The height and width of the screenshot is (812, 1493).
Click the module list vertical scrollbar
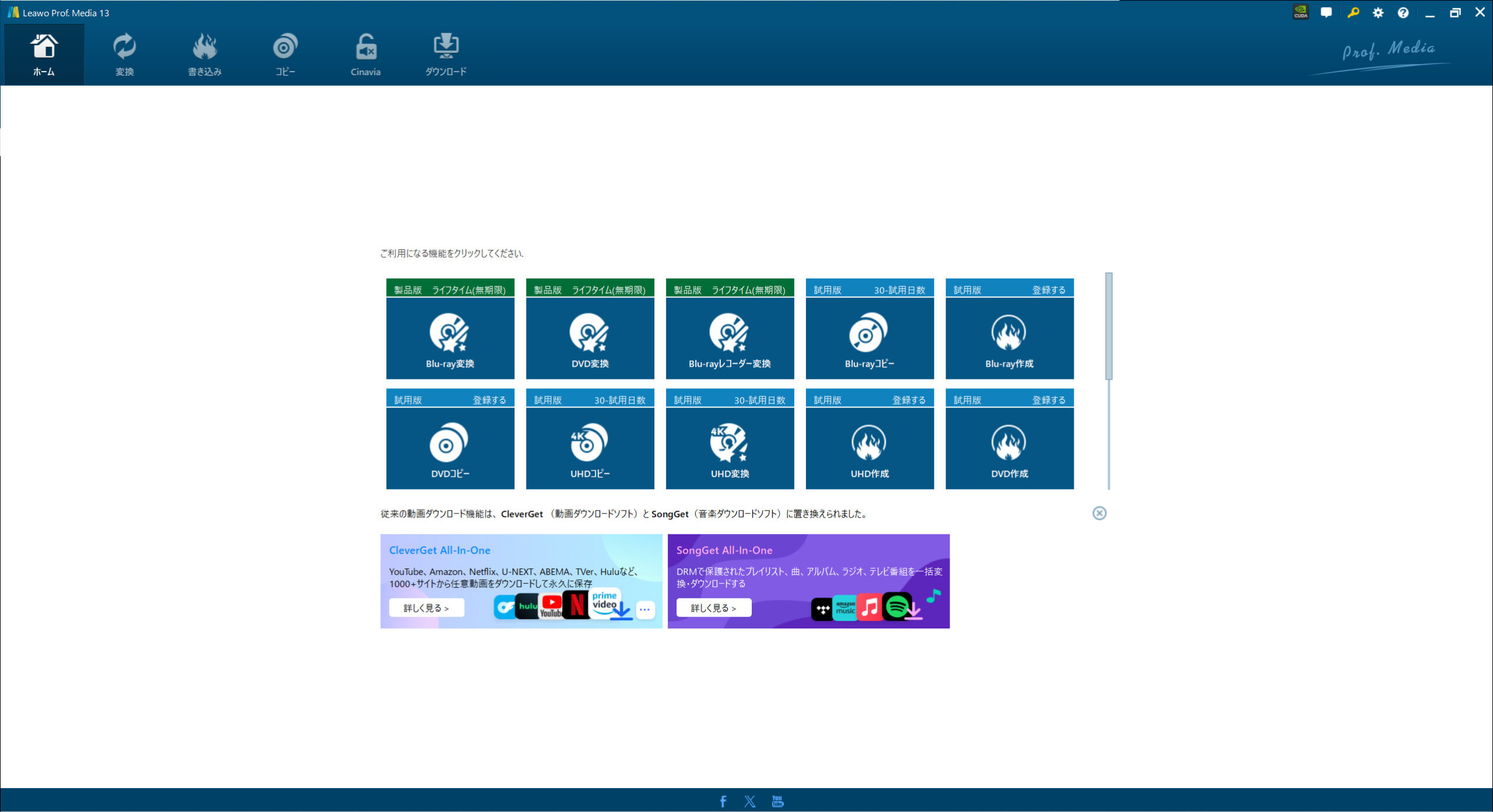click(1109, 326)
